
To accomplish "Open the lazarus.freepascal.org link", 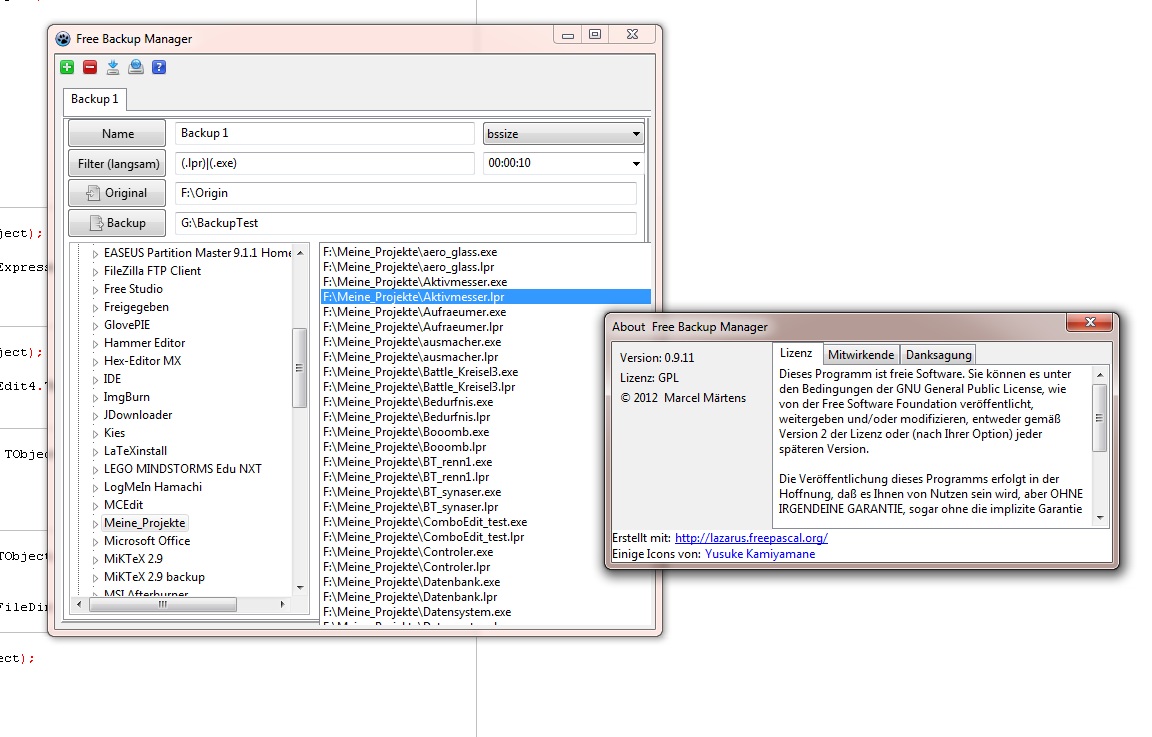I will coord(751,538).
